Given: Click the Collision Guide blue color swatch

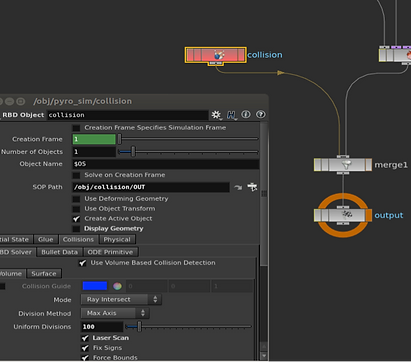Looking at the screenshot, I should point(95,286).
